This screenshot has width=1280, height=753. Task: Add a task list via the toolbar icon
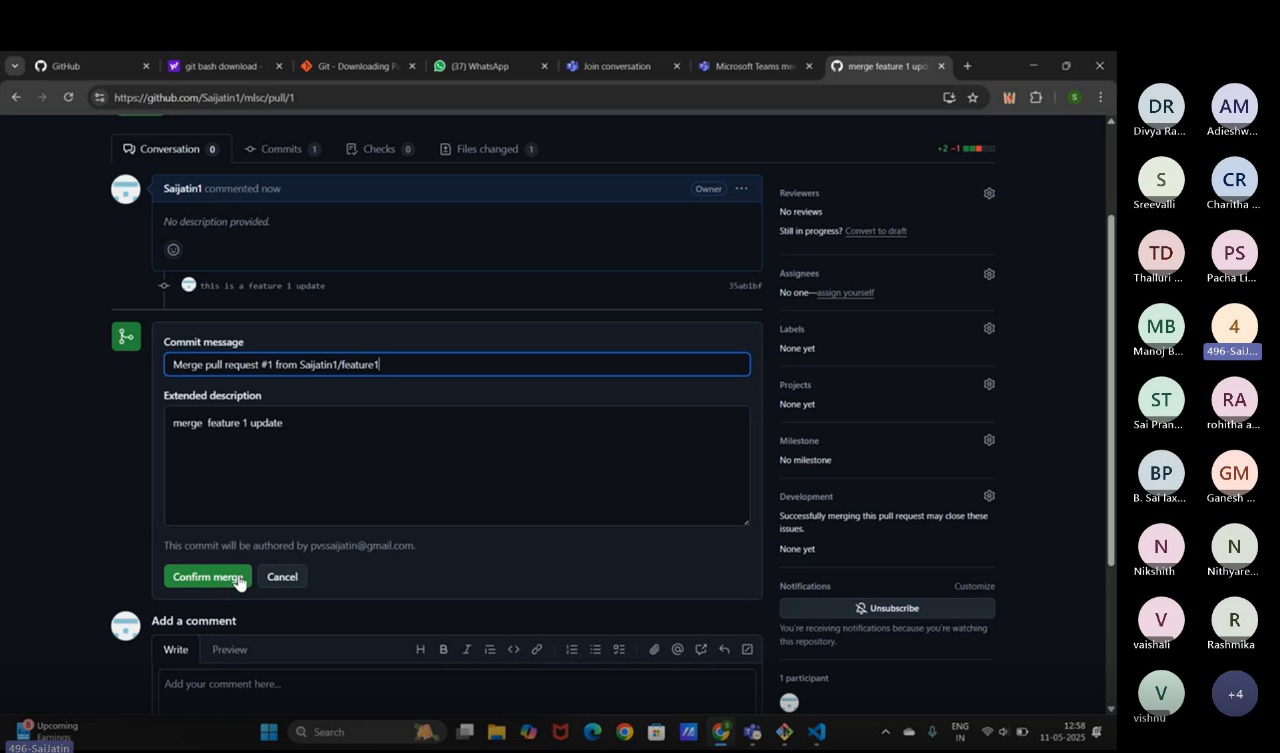coord(619,649)
